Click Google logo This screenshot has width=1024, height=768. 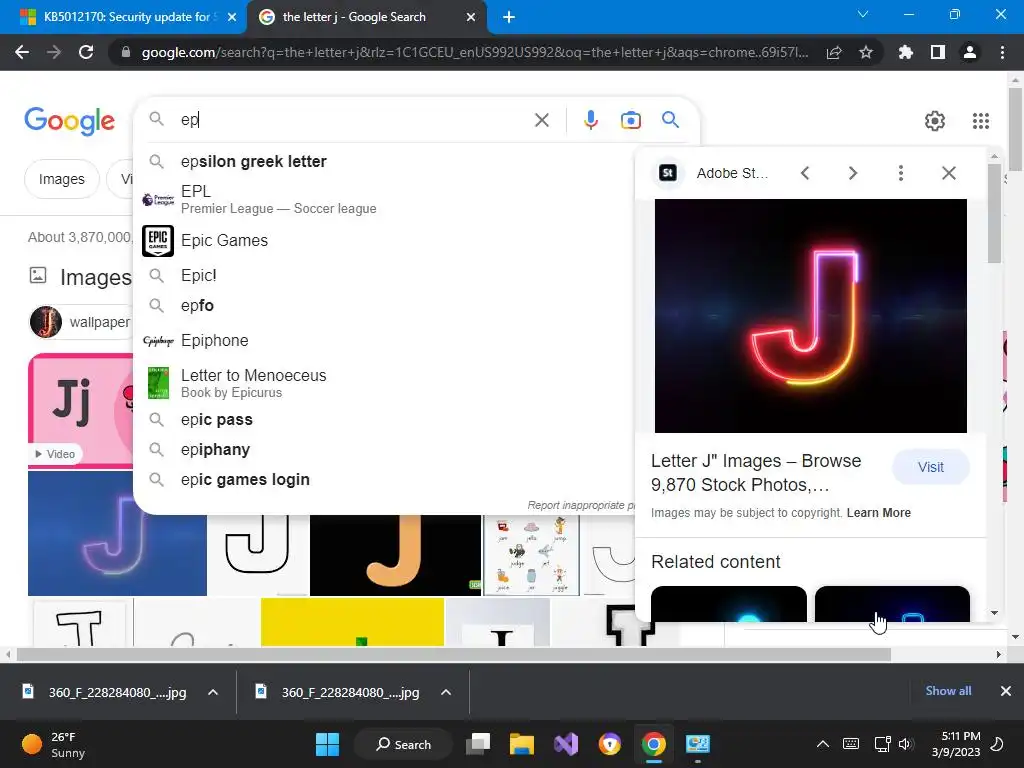coord(69,121)
